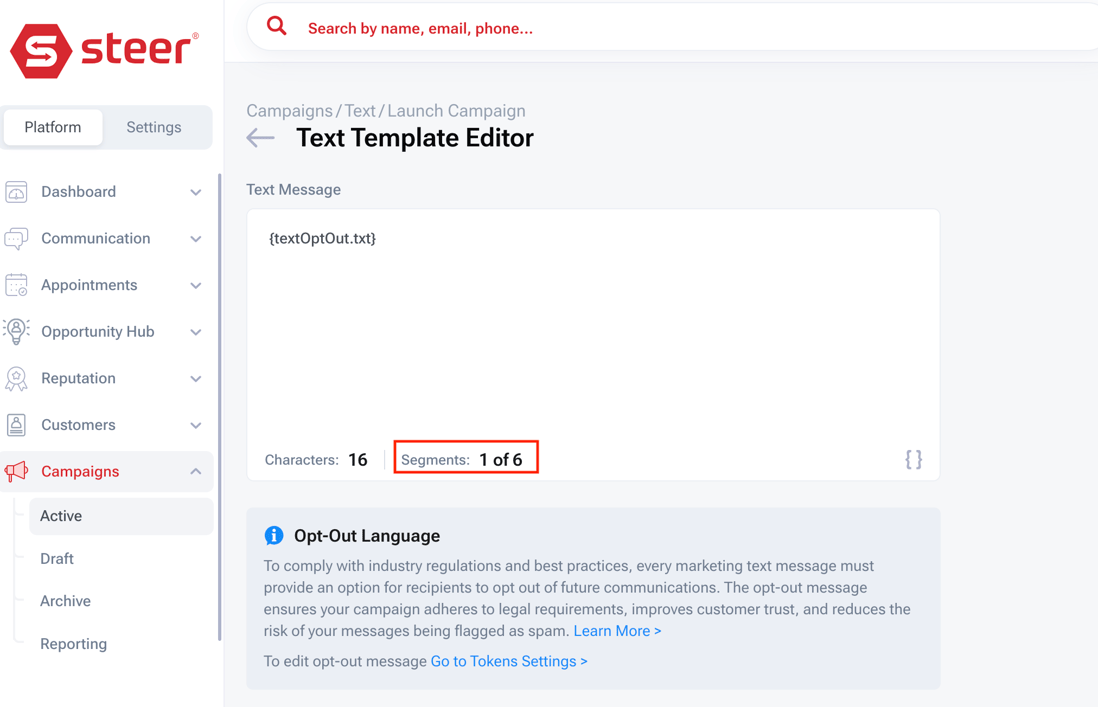Screen dimensions: 1098x707
Task: Click the blue Opt-Out info icon
Action: tap(274, 536)
